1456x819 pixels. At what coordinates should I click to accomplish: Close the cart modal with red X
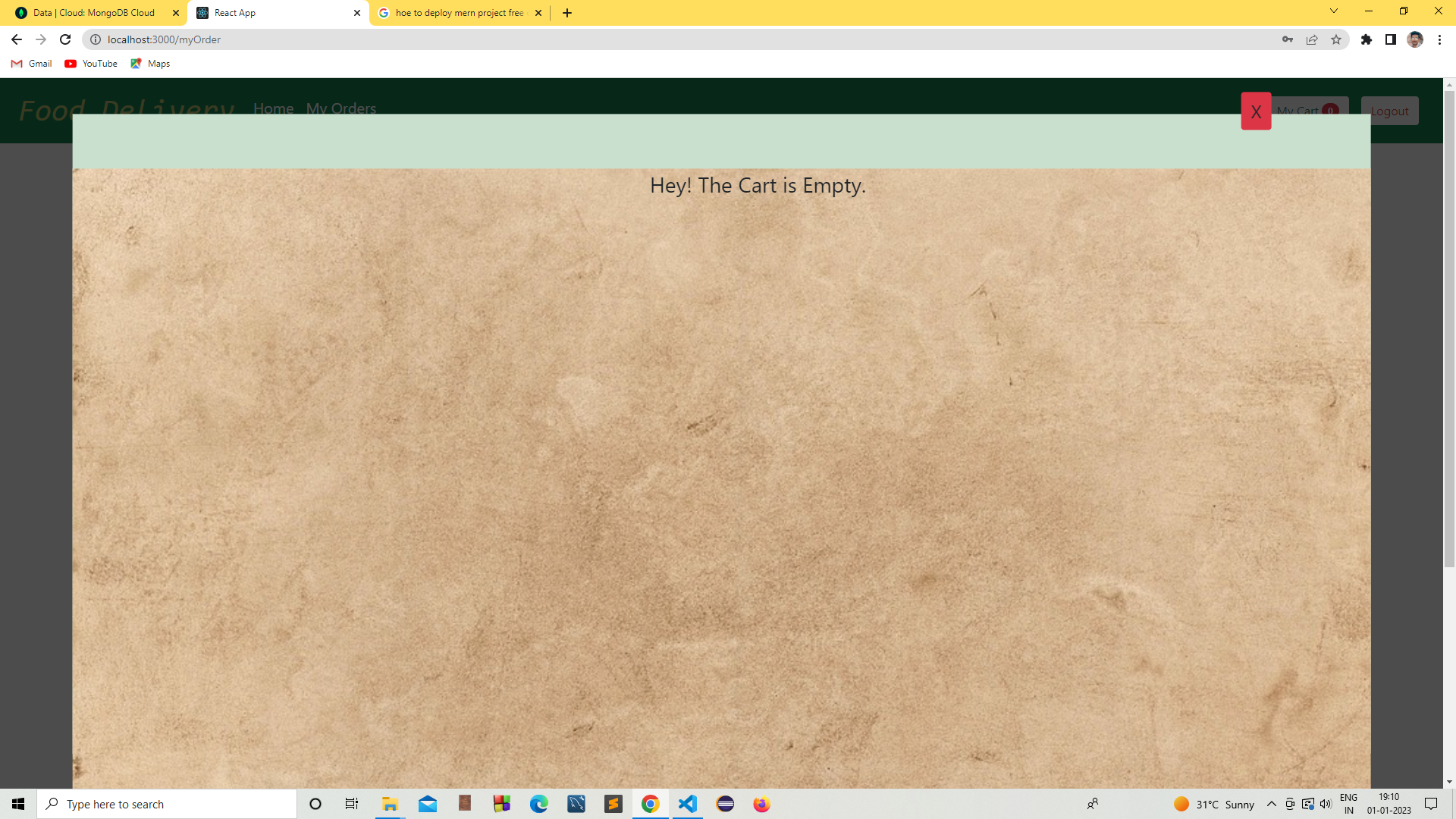[x=1256, y=111]
